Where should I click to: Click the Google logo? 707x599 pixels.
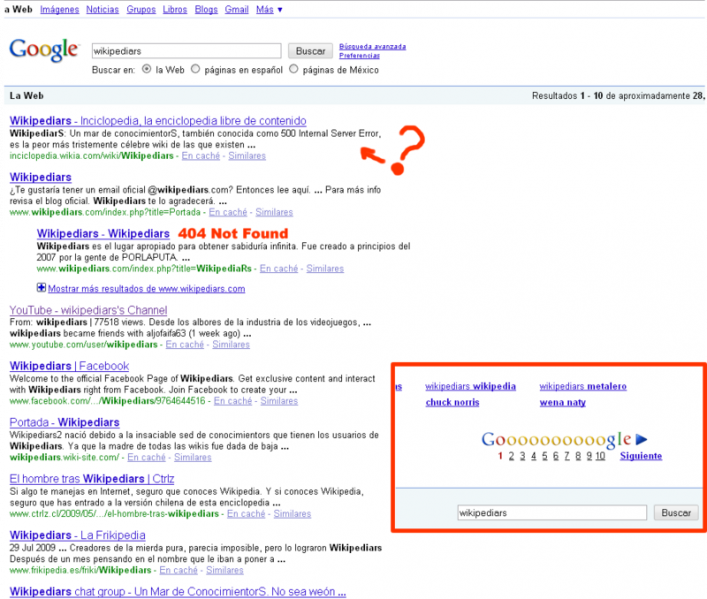44,49
